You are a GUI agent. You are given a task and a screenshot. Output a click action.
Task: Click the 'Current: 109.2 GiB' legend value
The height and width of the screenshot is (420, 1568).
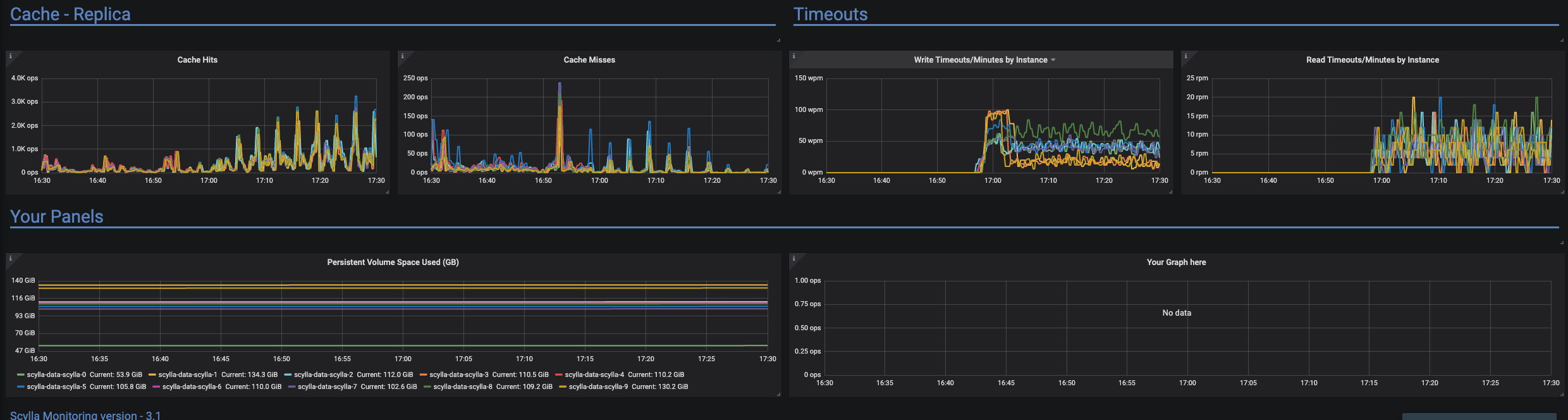(524, 386)
